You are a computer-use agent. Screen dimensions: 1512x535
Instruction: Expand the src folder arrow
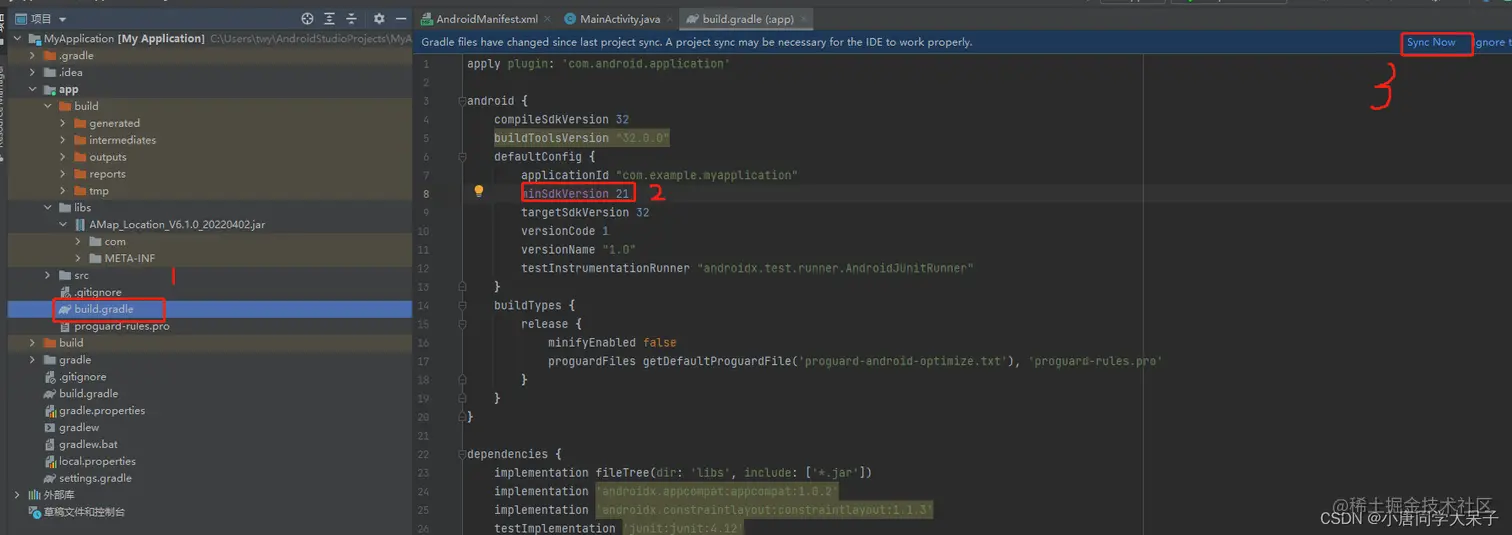[48, 275]
